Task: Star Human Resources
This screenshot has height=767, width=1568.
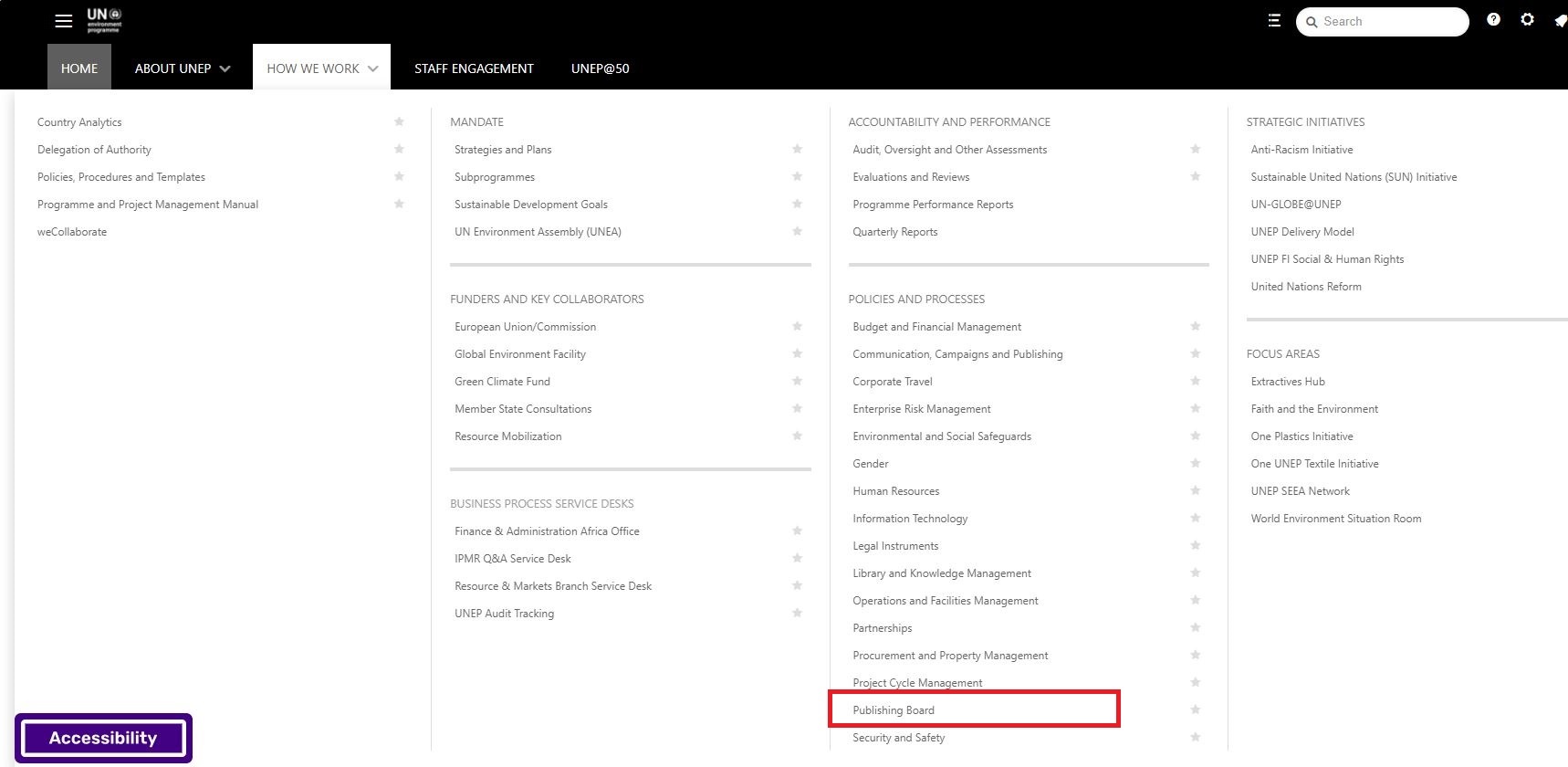Action: (1195, 490)
